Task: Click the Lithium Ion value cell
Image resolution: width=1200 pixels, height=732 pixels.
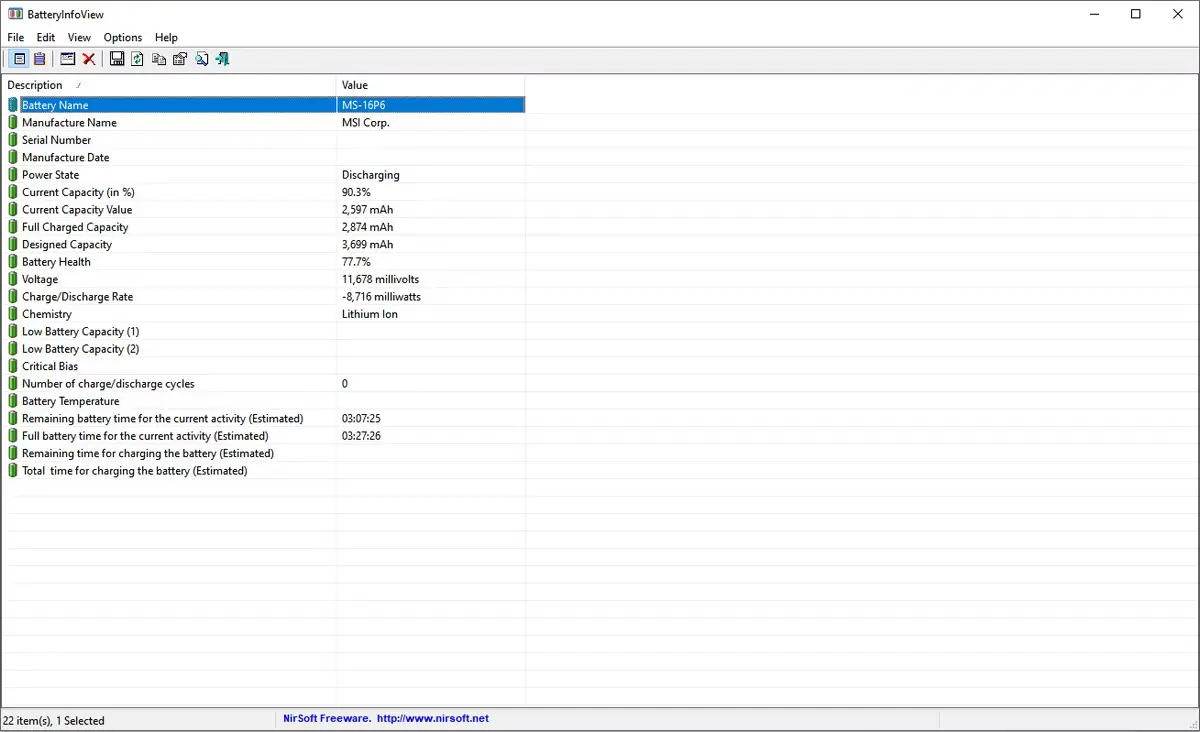Action: (370, 314)
